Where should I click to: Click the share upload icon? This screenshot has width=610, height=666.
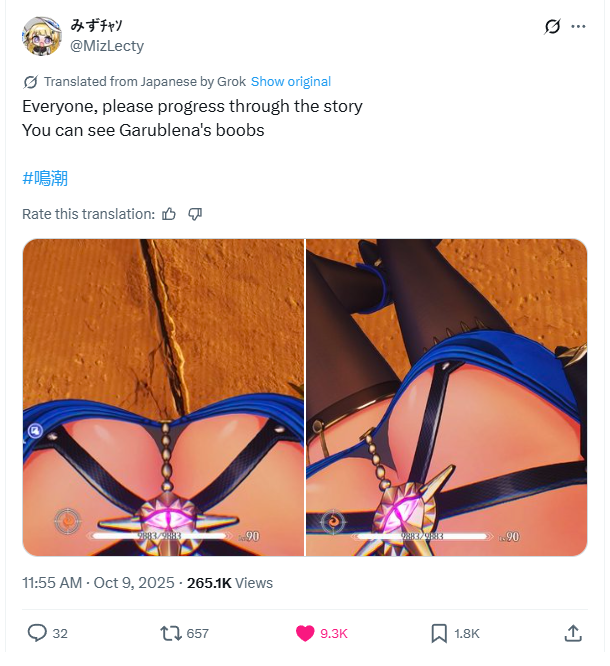coord(573,633)
